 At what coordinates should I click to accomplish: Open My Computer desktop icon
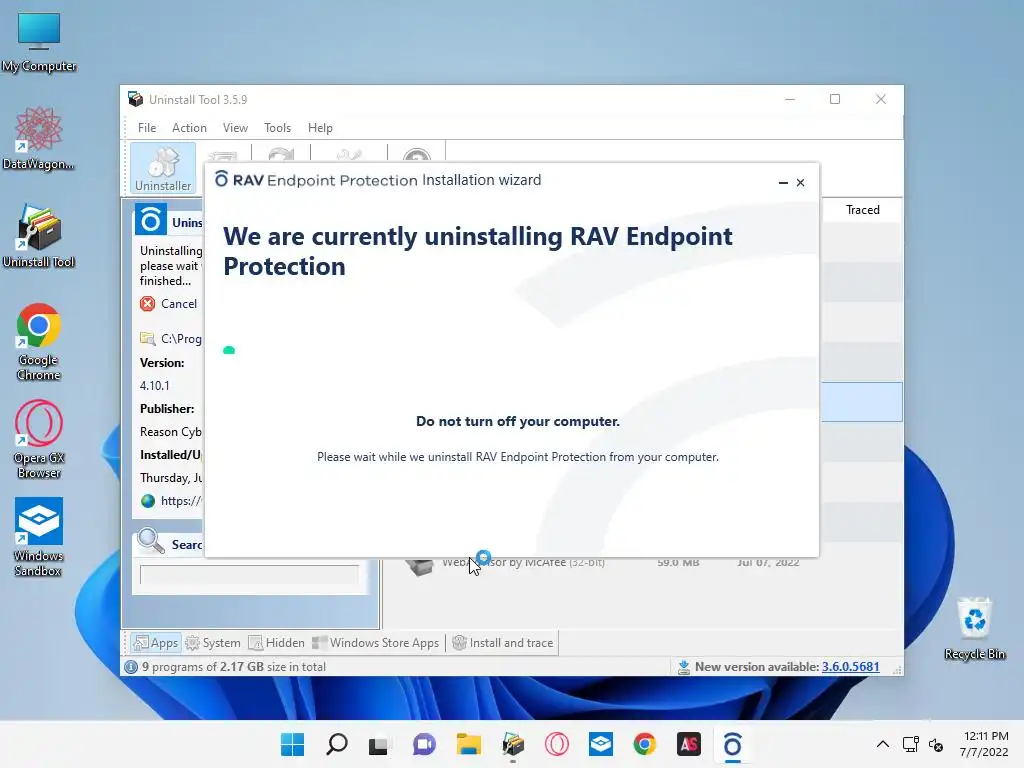39,43
